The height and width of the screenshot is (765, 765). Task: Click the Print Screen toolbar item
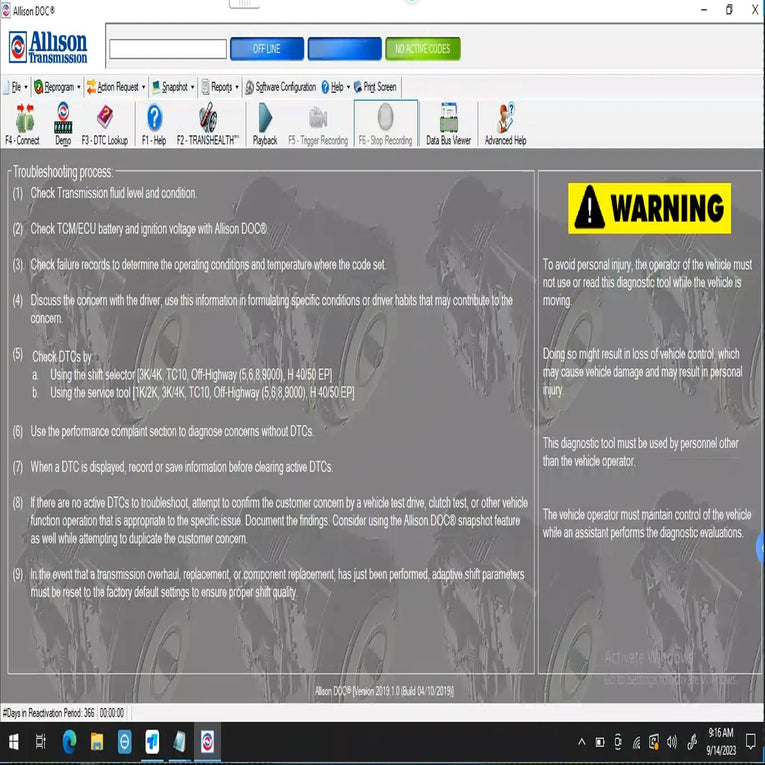tap(376, 87)
